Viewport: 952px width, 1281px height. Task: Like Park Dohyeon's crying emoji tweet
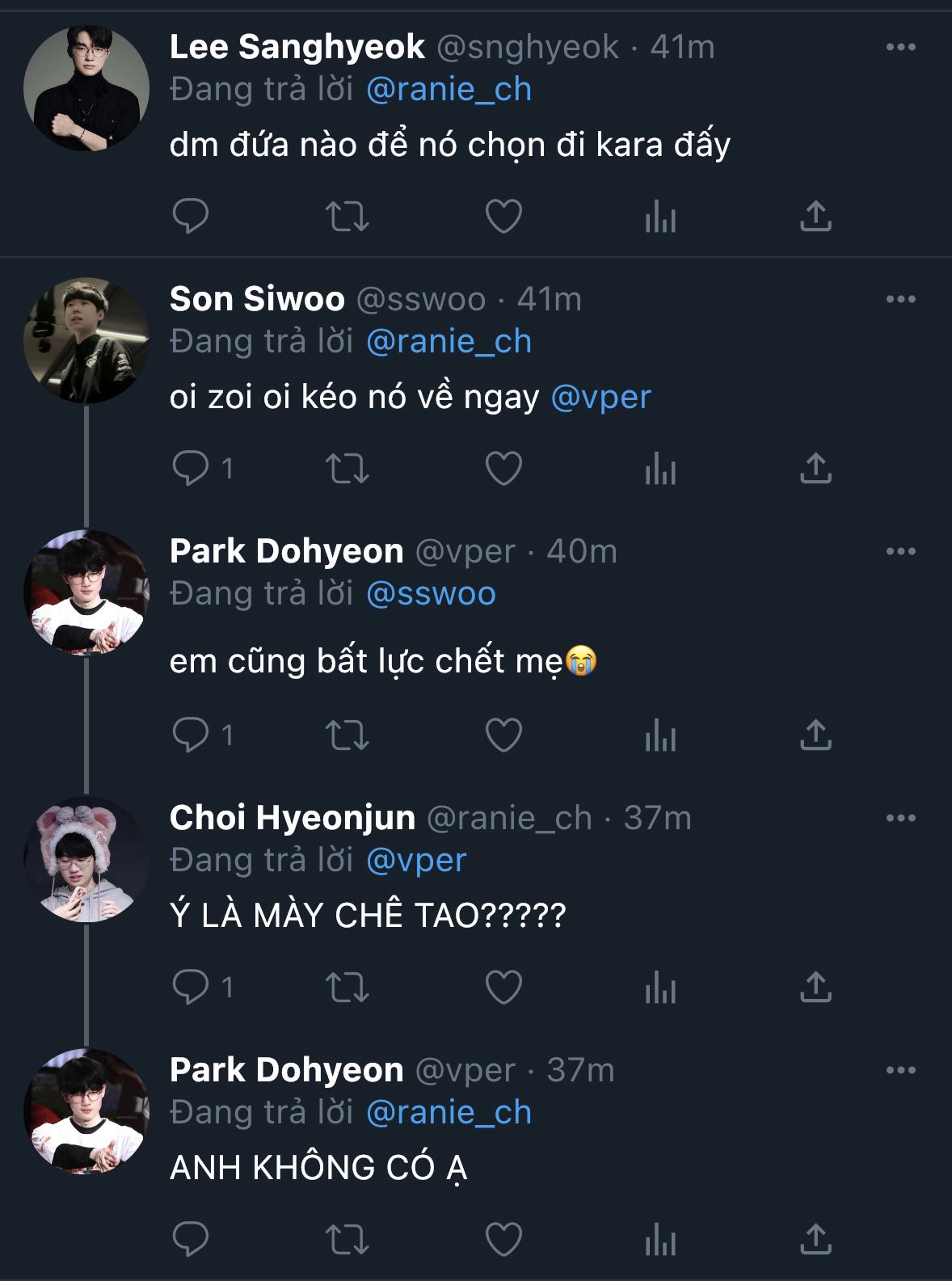pos(503,735)
